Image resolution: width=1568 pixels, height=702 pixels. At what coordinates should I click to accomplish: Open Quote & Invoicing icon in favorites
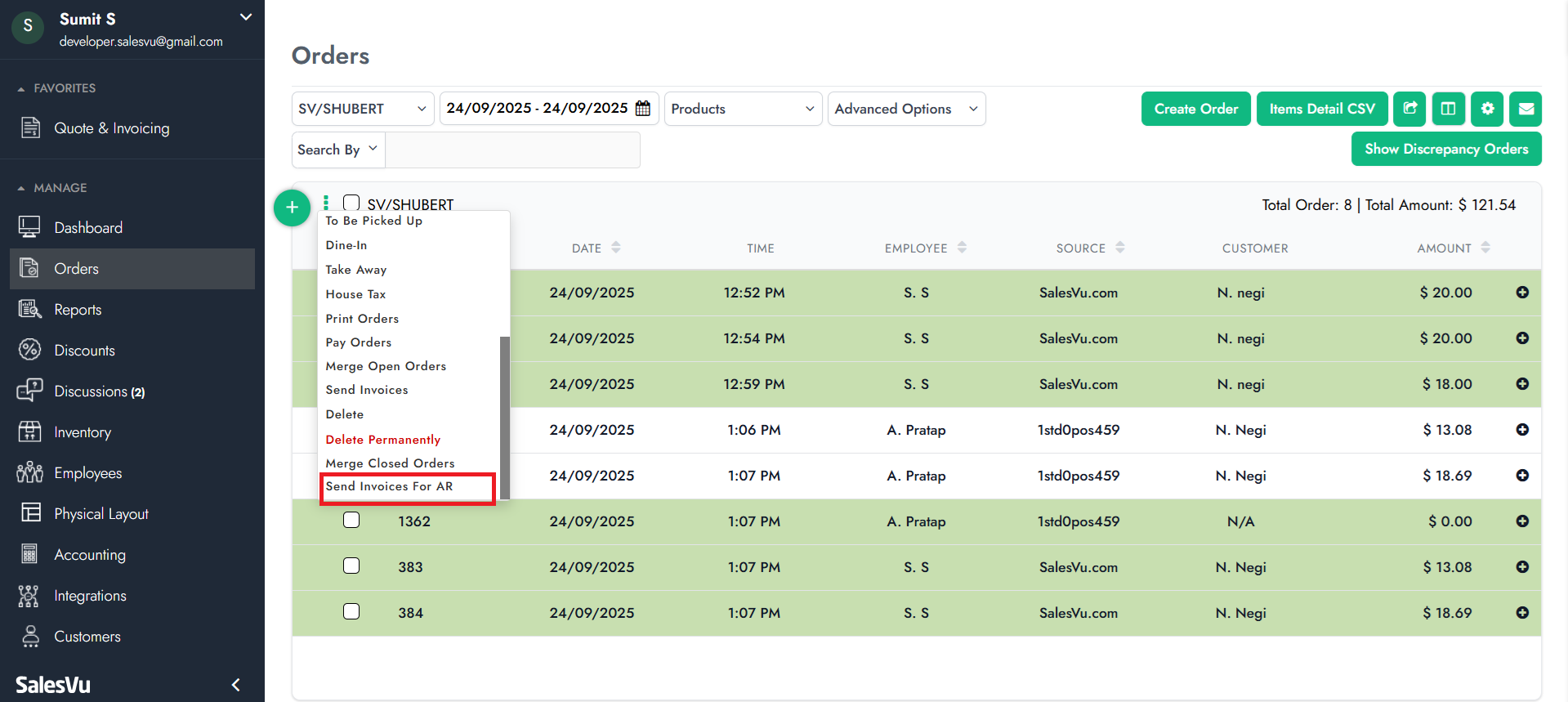tap(30, 127)
